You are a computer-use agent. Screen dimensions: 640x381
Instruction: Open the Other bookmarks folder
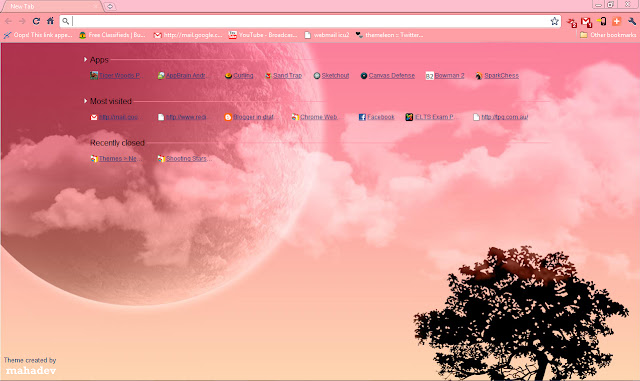point(608,35)
